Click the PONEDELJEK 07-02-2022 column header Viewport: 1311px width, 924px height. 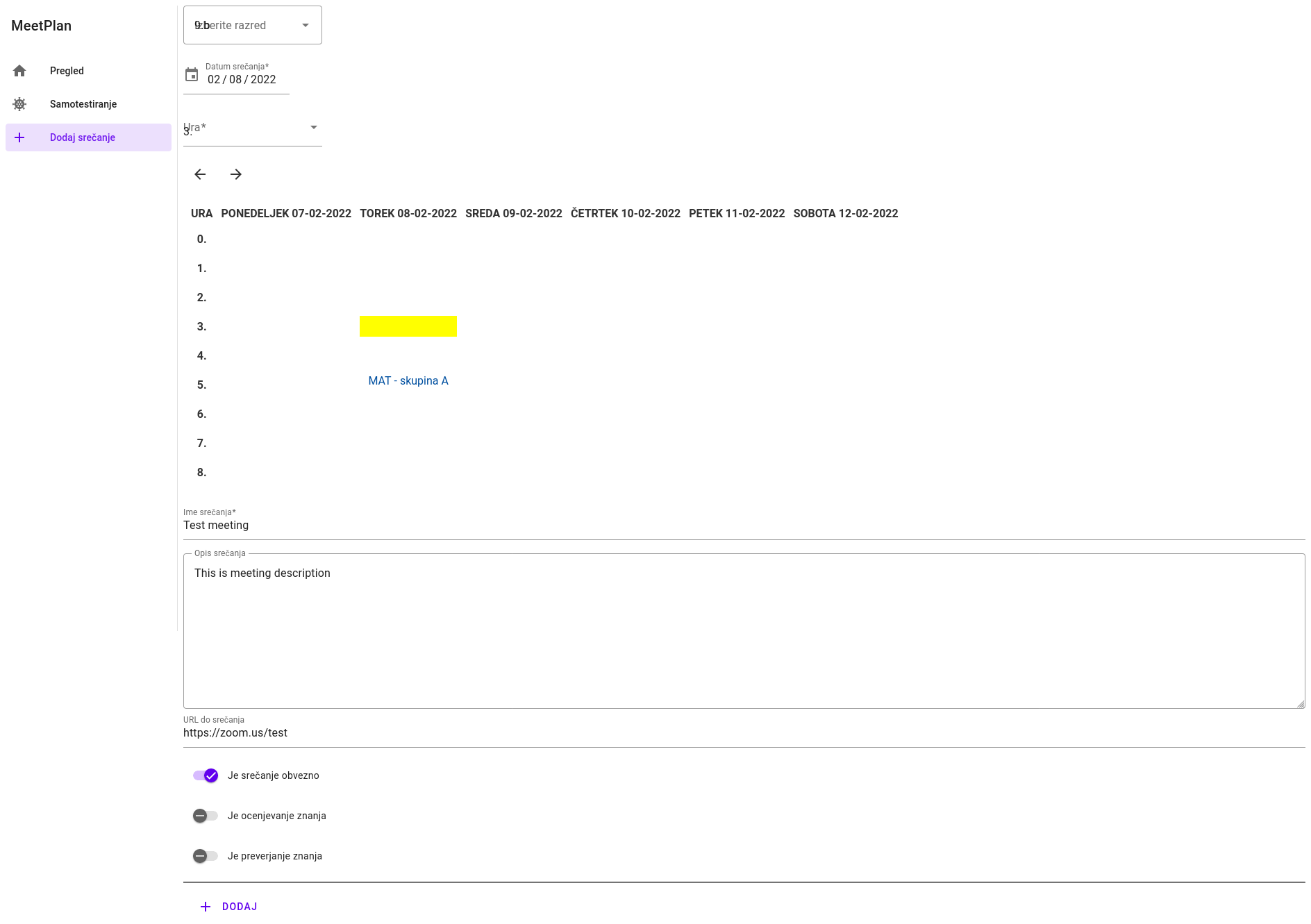[x=286, y=214]
